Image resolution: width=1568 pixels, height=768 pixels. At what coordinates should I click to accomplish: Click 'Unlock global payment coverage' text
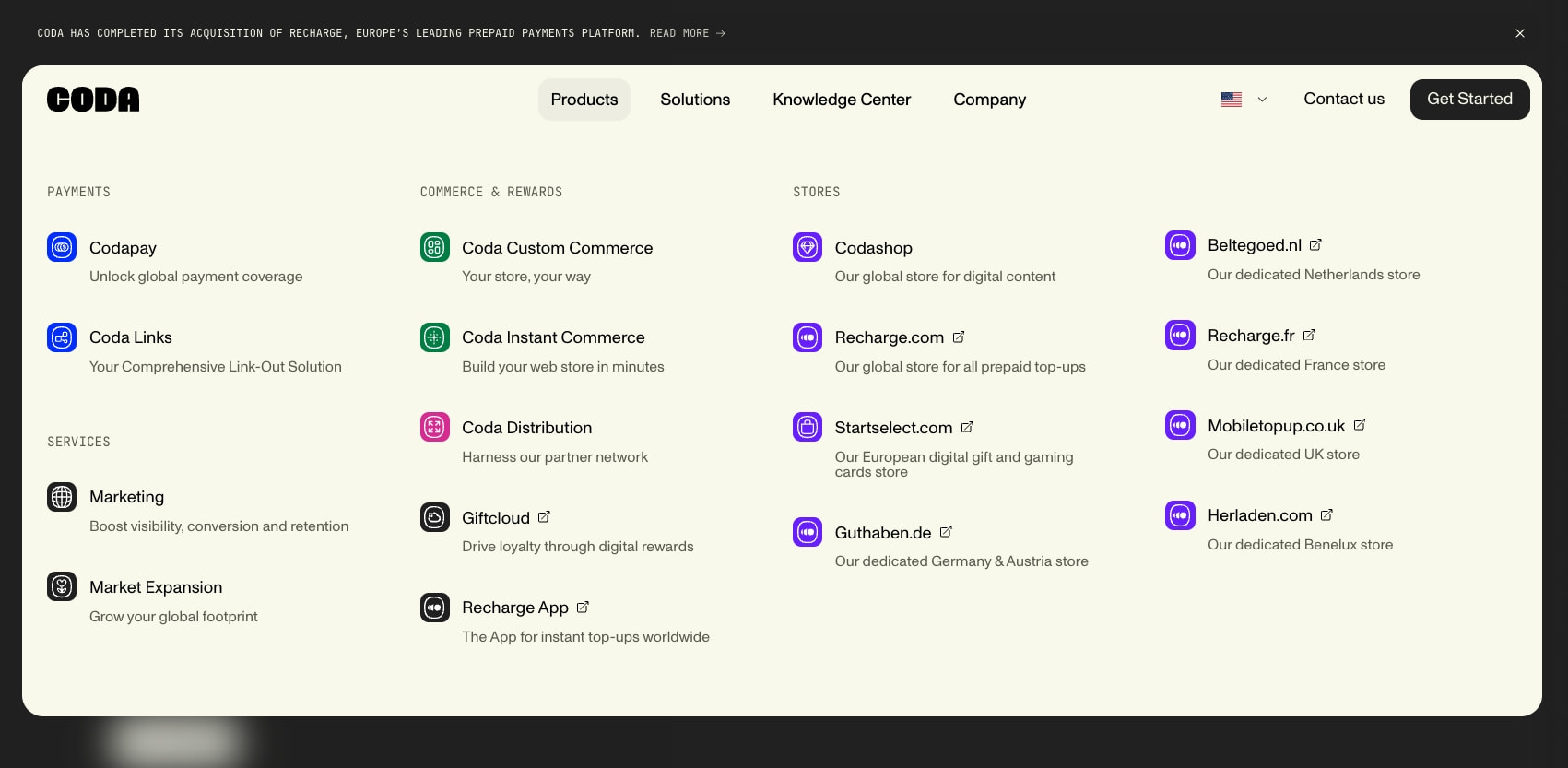click(195, 277)
